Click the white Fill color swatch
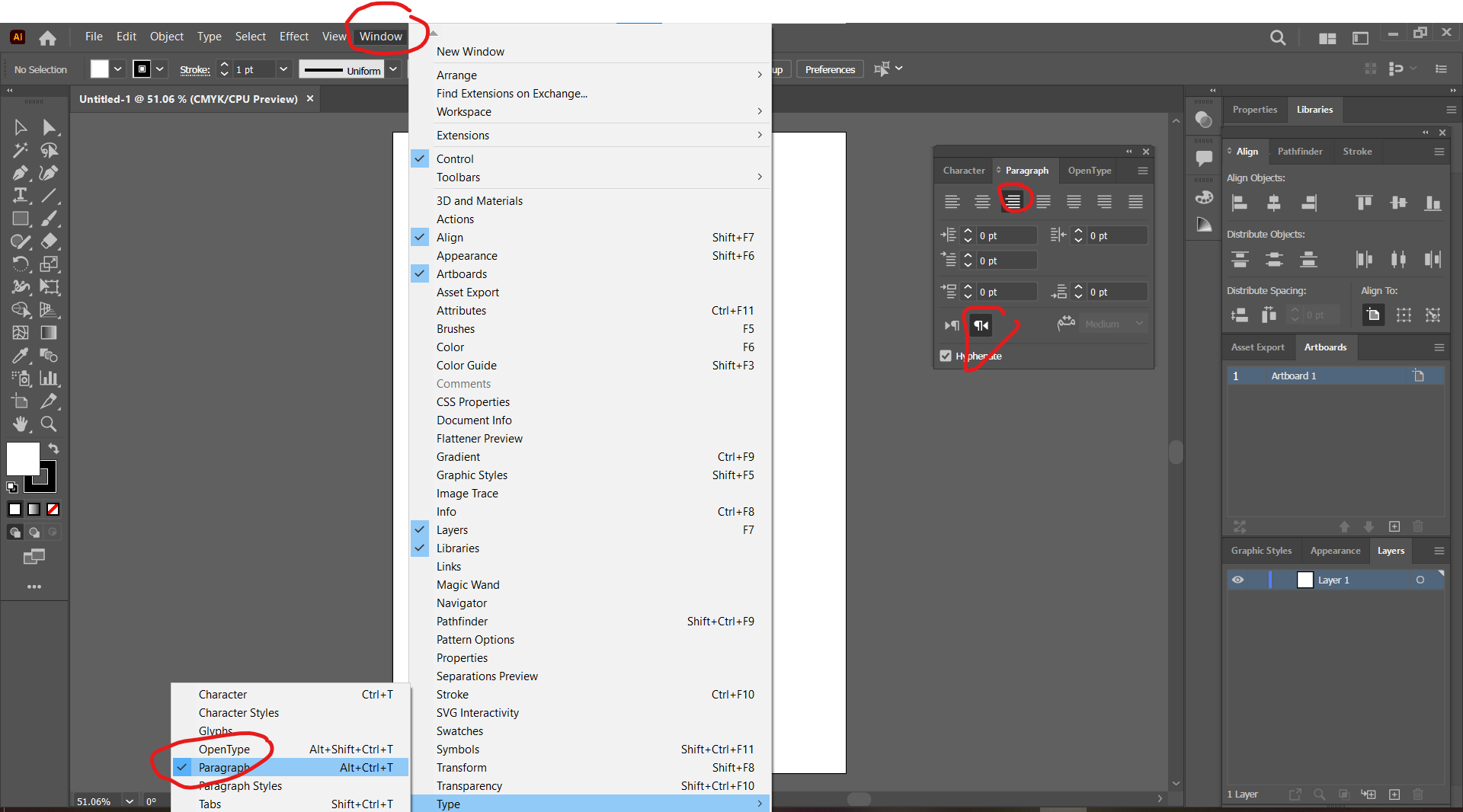 23,459
